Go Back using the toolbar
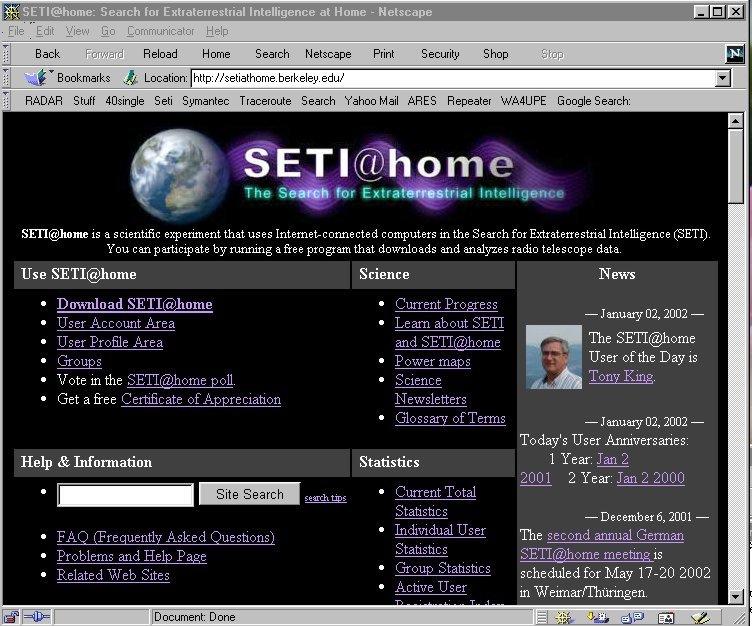 point(47,54)
